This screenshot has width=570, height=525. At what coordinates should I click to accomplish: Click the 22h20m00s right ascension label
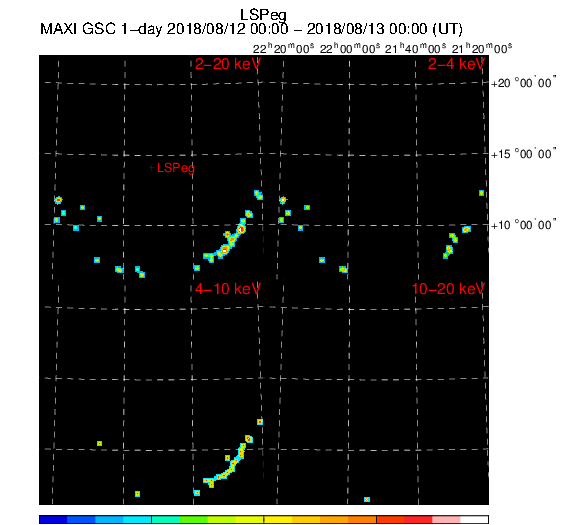pos(284,48)
